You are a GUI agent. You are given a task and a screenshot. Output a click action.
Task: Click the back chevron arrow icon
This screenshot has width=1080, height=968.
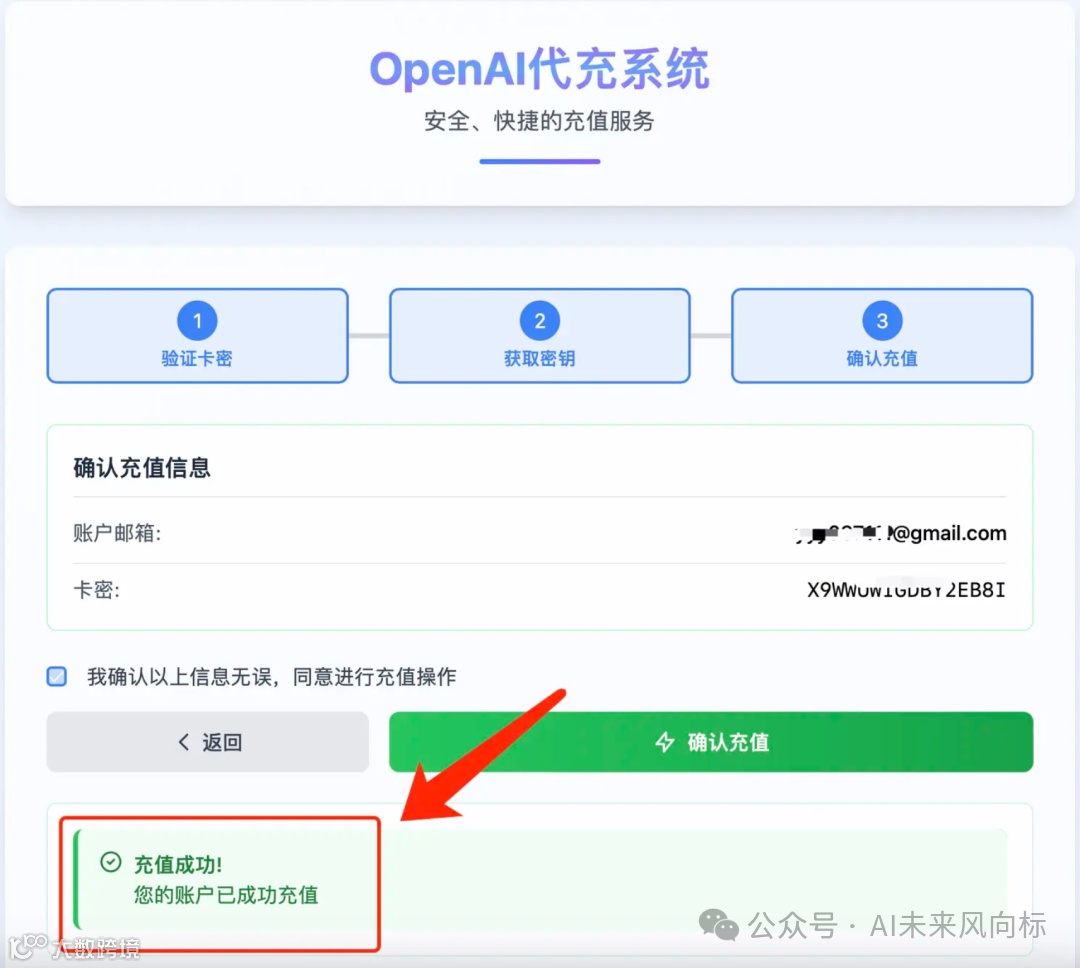click(x=184, y=742)
